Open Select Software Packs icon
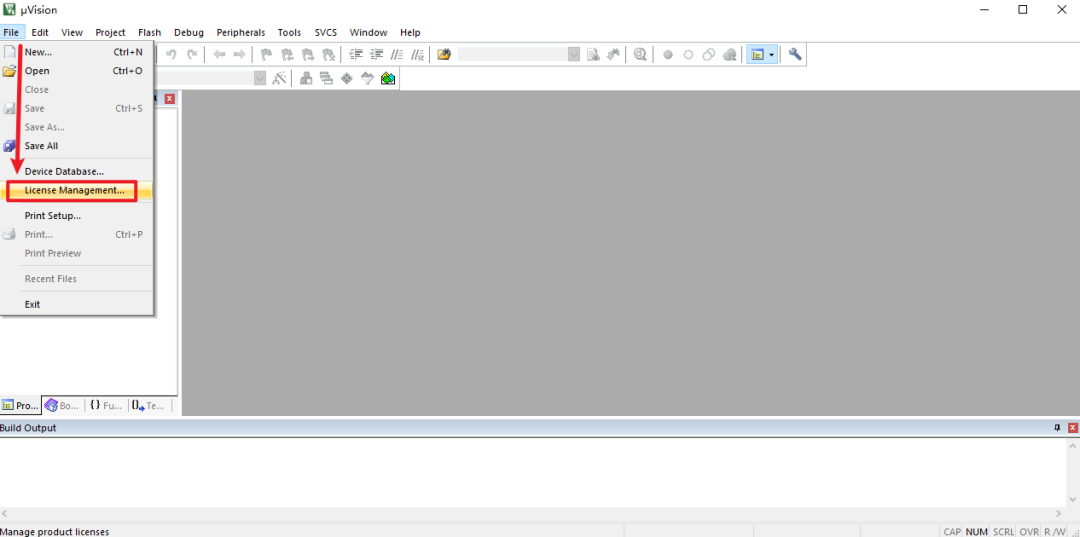The width and height of the screenshot is (1080, 537). (x=368, y=78)
